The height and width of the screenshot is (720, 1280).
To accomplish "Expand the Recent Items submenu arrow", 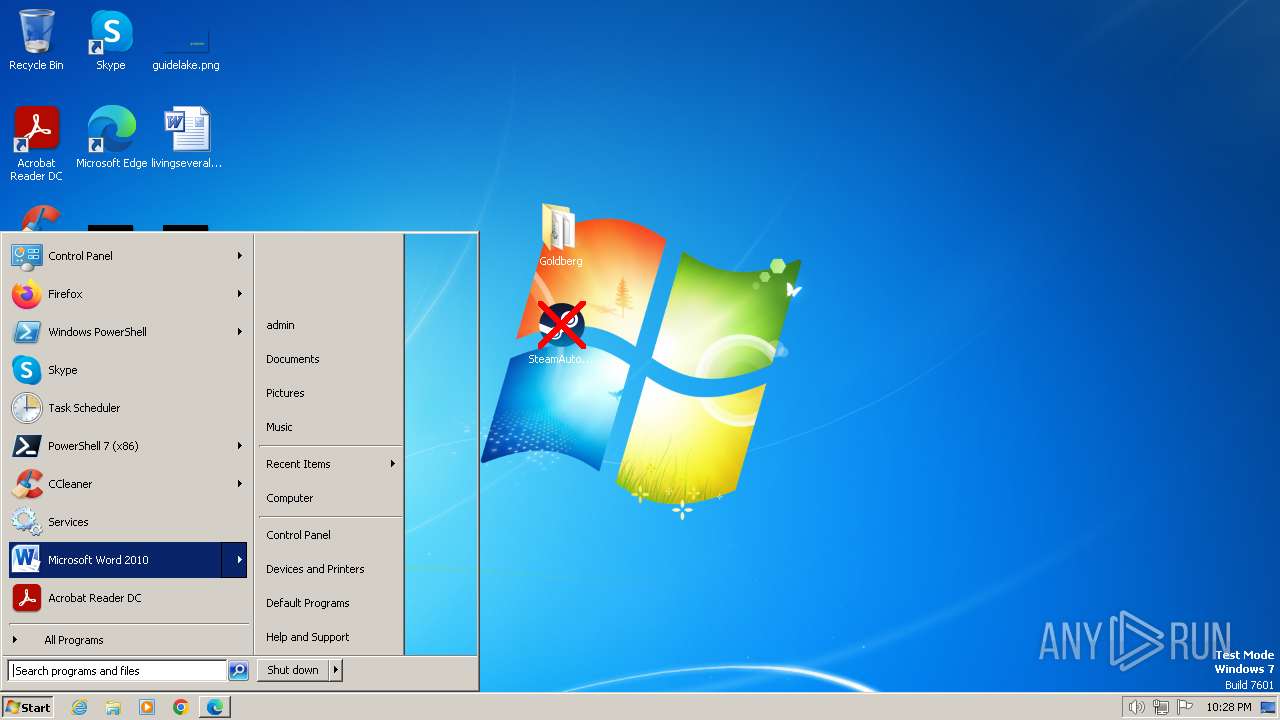I will 392,464.
